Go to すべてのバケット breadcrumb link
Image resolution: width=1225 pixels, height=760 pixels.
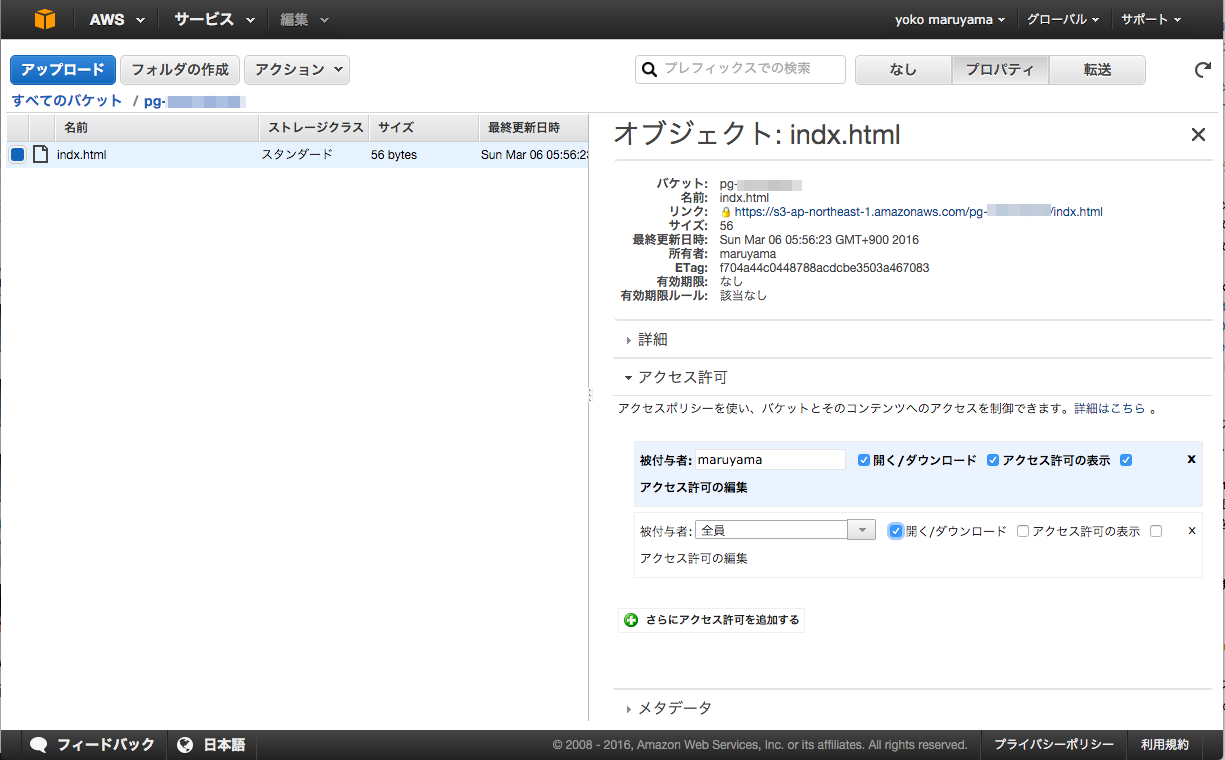click(x=67, y=101)
